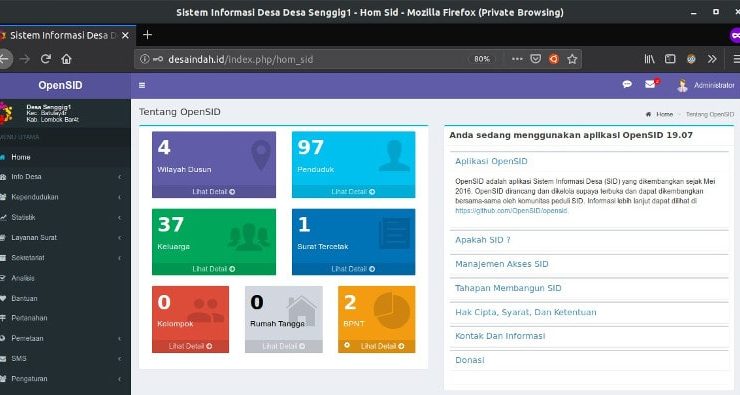Viewport: 740px width, 395px height.
Task: Expand the Layanan Surat menu
Action: pos(65,237)
